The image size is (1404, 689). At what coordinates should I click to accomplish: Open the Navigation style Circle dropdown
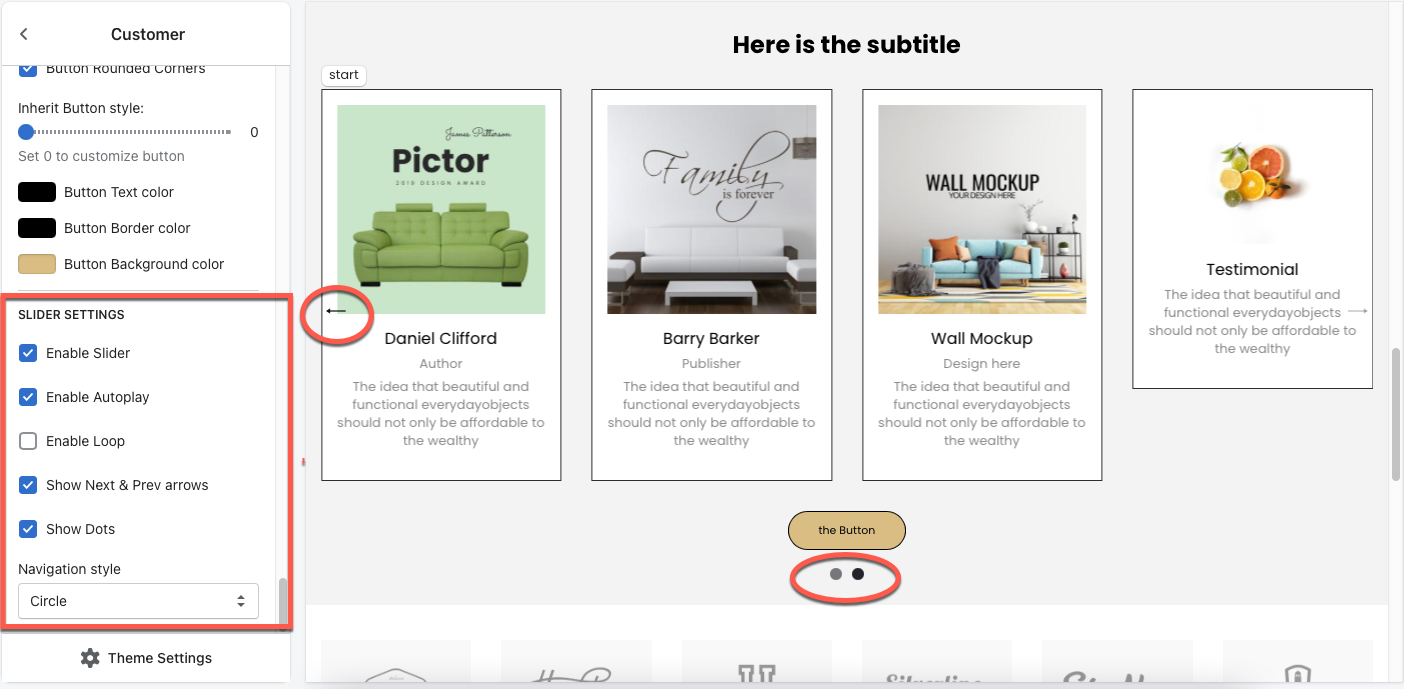point(138,601)
